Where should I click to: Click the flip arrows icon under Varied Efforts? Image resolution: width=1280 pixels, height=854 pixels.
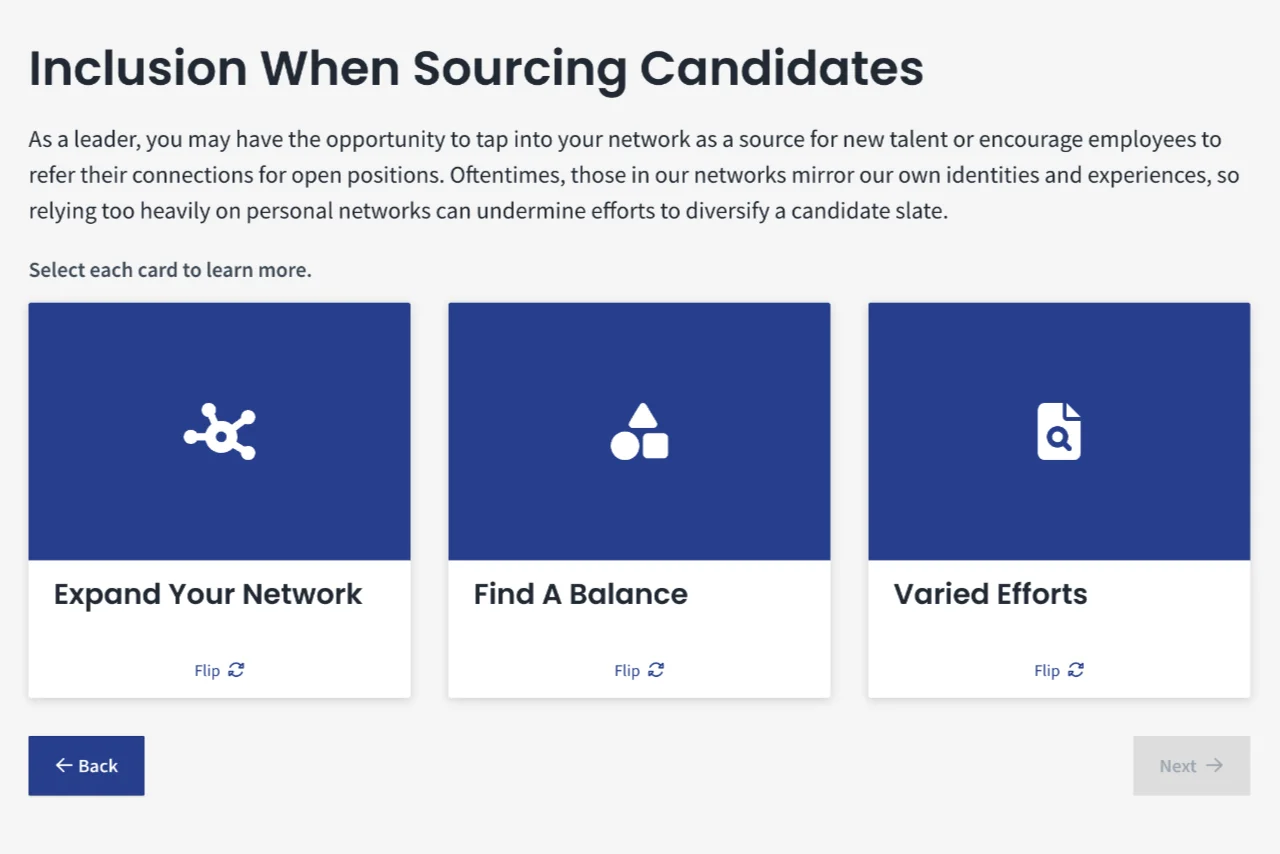[x=1076, y=670]
